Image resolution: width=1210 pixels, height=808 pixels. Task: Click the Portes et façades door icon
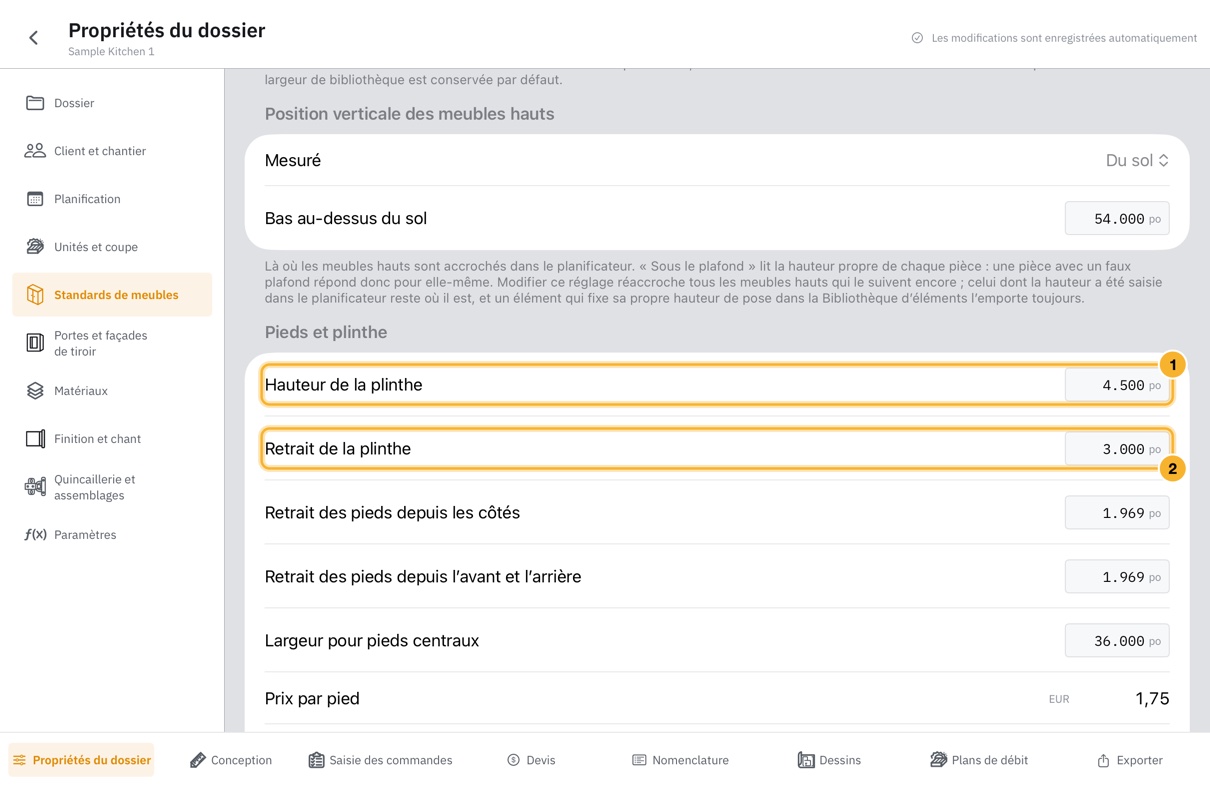click(x=35, y=343)
